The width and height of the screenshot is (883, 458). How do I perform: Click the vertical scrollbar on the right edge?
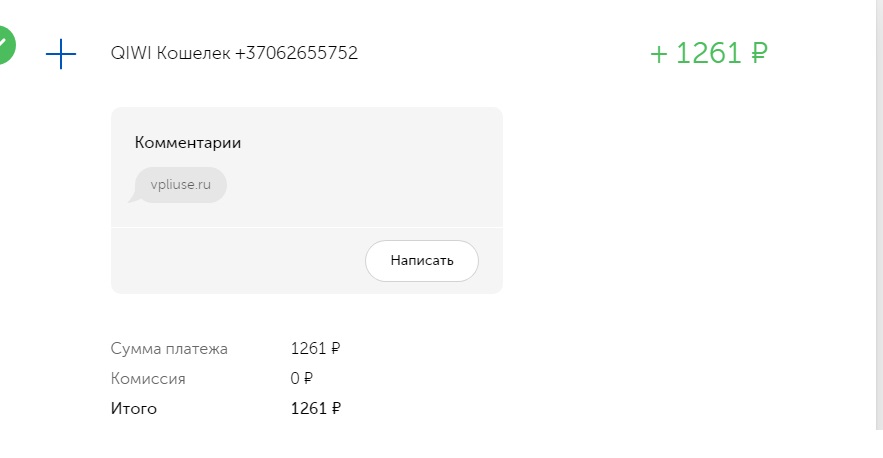[879, 214]
